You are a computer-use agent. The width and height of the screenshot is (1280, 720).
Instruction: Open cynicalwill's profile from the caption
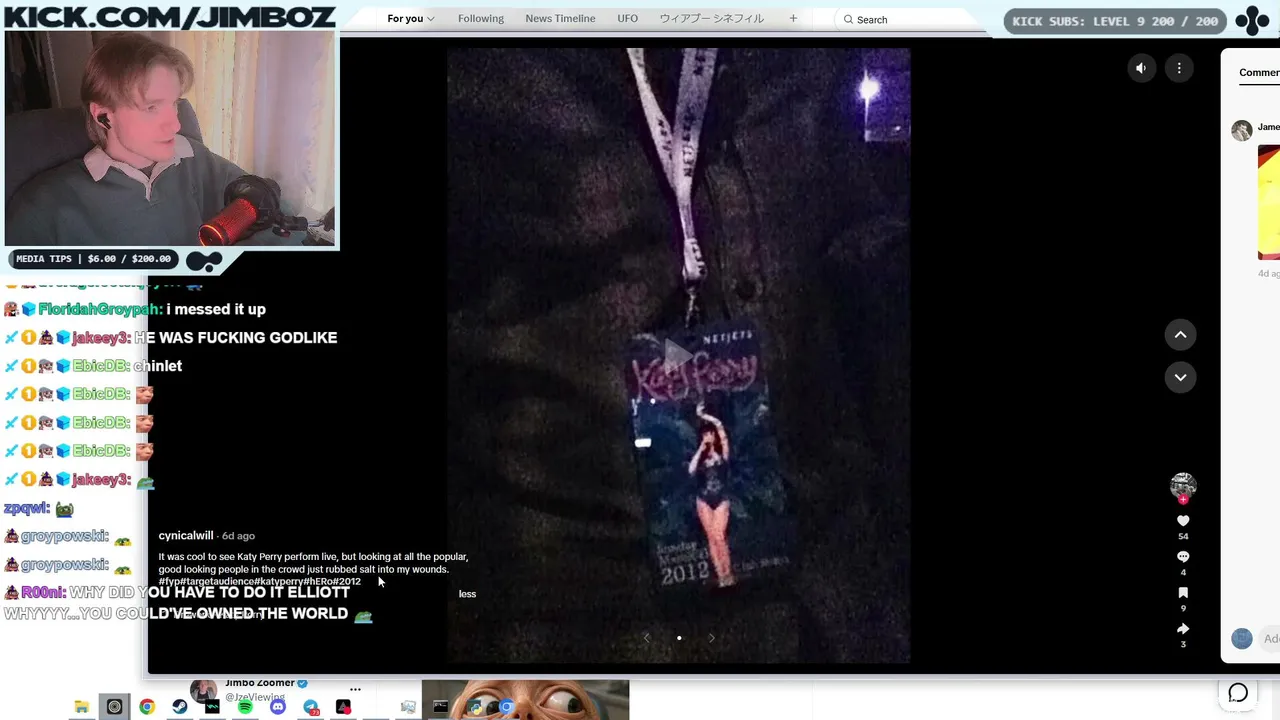pos(186,536)
